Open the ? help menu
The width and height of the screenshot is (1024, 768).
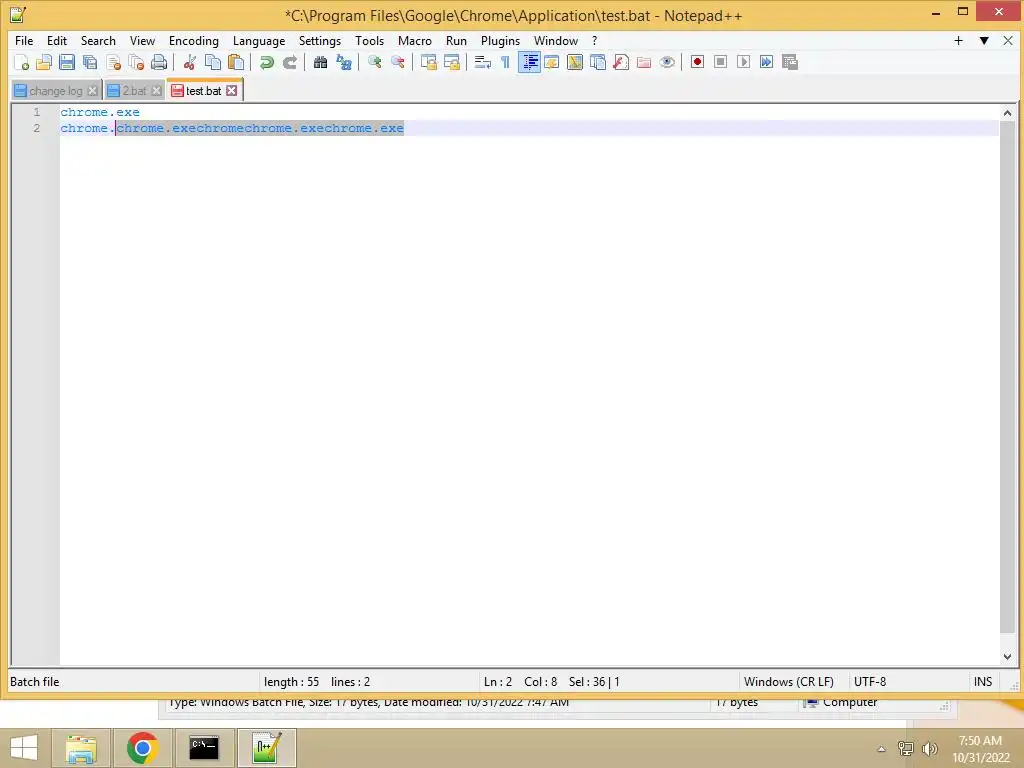coord(594,40)
